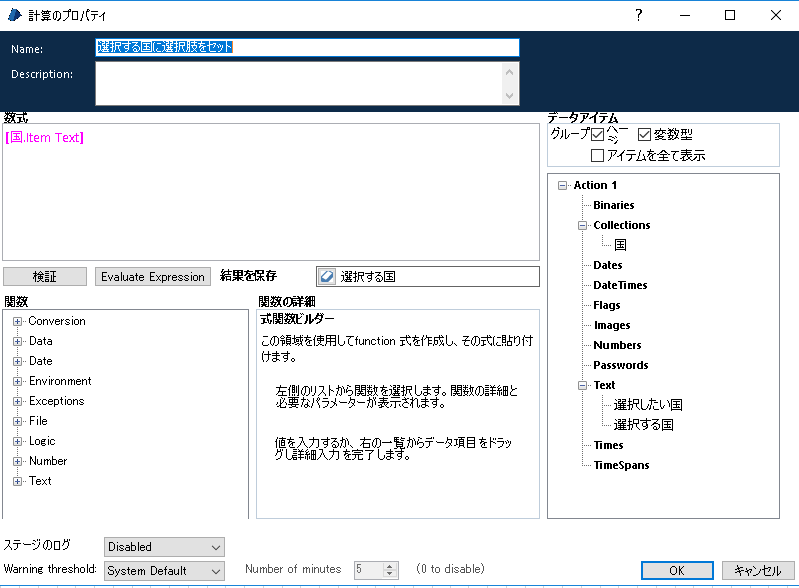Select 選択する国 in the data item tree

643,425
